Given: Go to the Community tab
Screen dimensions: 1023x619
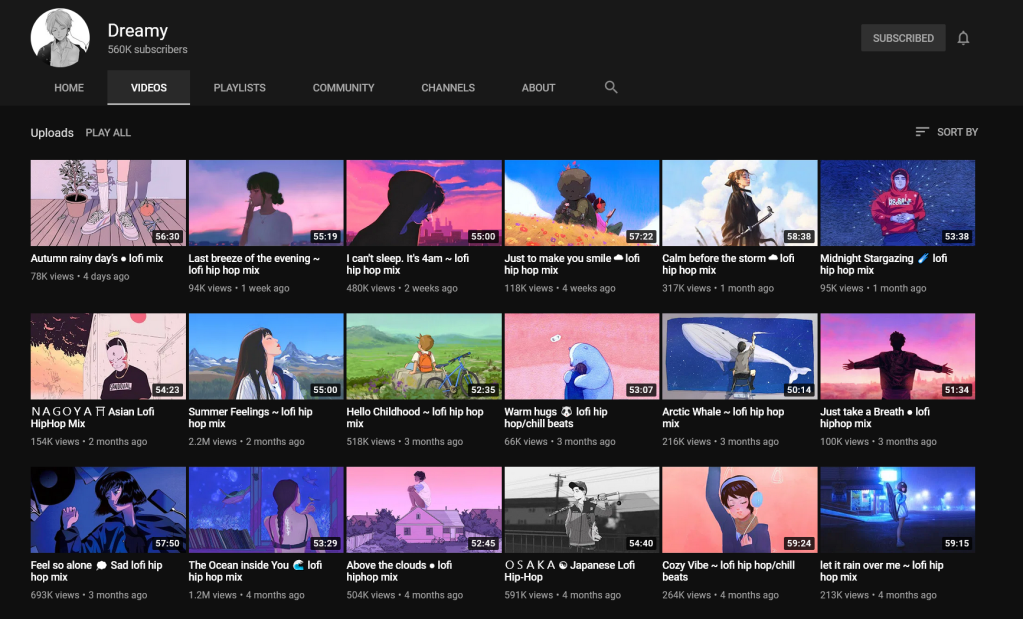Looking at the screenshot, I should pyautogui.click(x=343, y=88).
